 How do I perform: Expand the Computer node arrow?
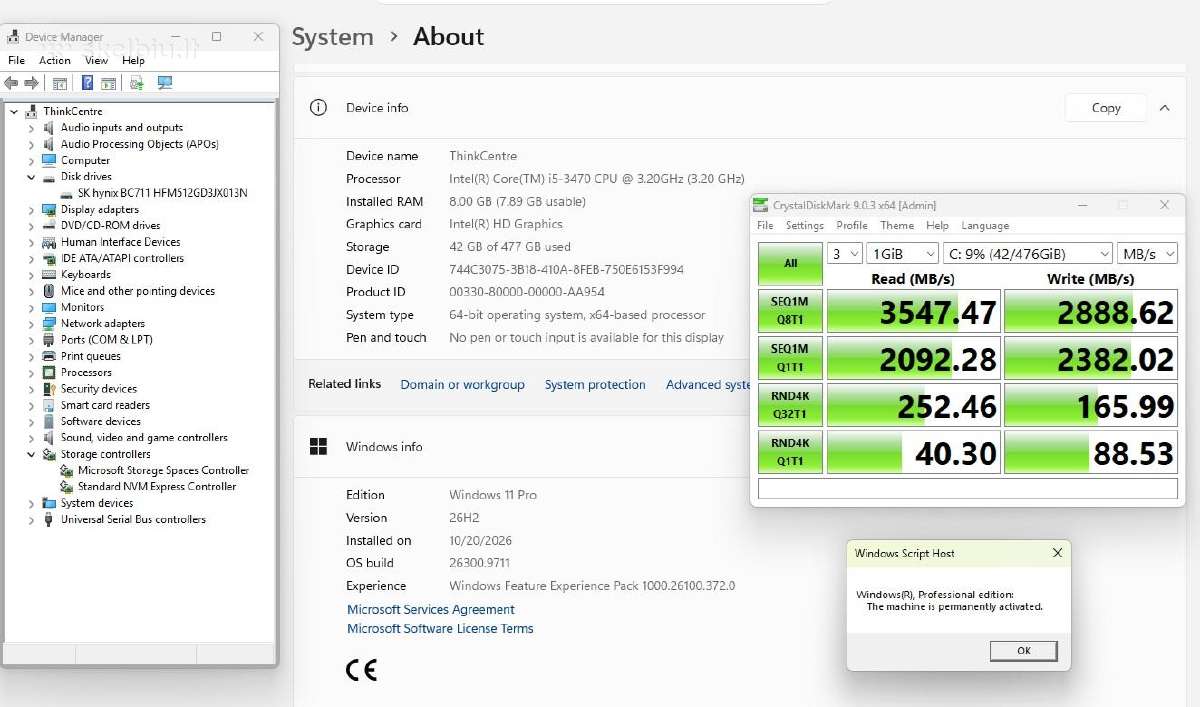tap(32, 161)
